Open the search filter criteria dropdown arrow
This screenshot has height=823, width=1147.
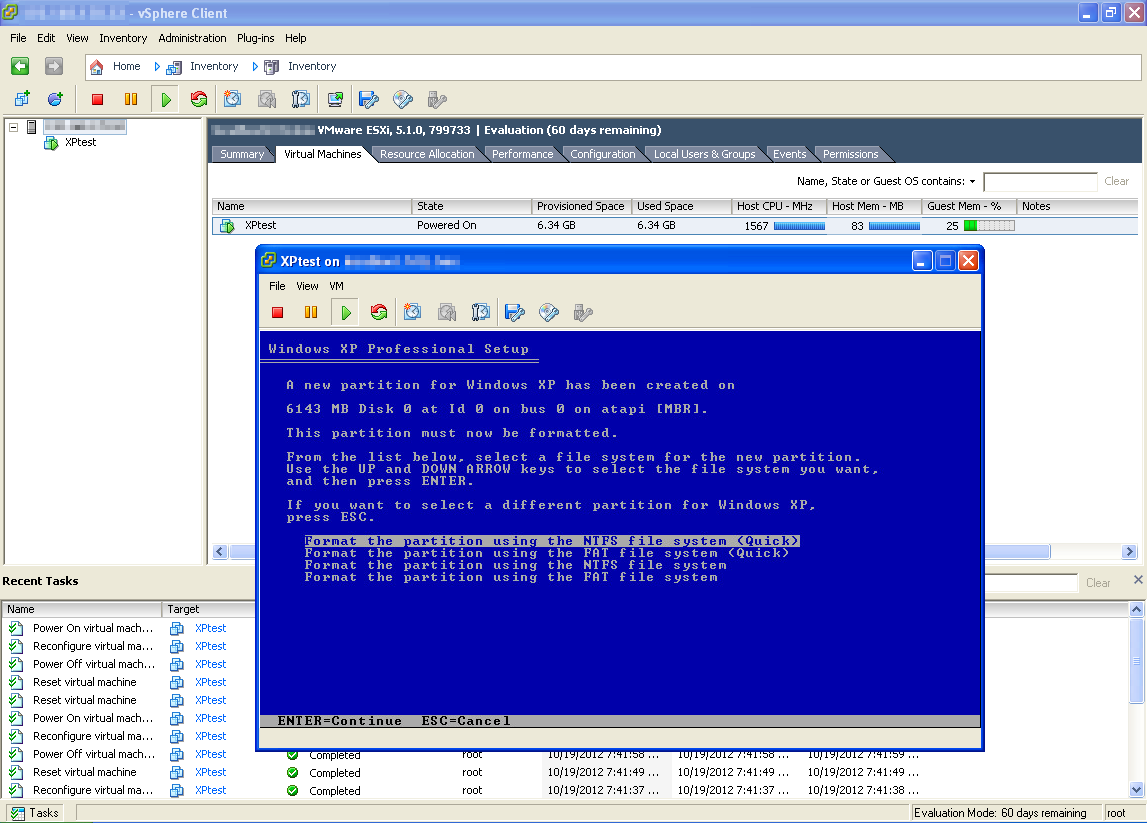pos(972,181)
